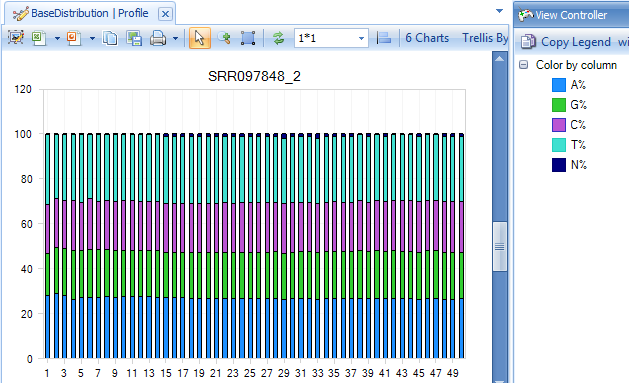Click the chart properties icon
Screen dimensions: 629x383
coord(16,38)
